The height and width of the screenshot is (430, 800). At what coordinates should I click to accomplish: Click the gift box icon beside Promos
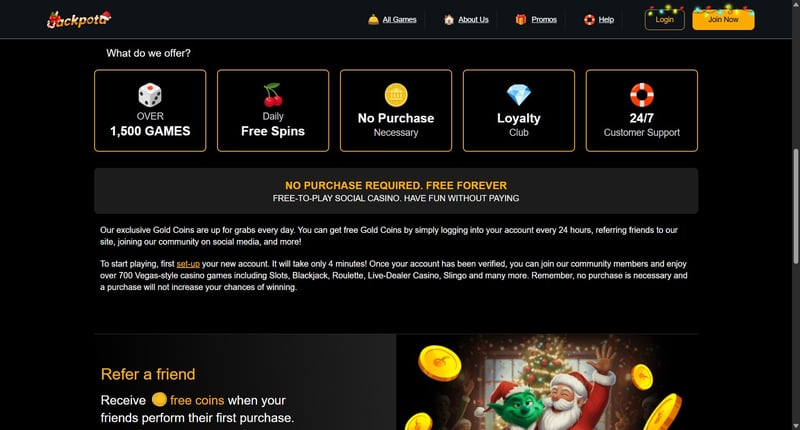point(521,19)
